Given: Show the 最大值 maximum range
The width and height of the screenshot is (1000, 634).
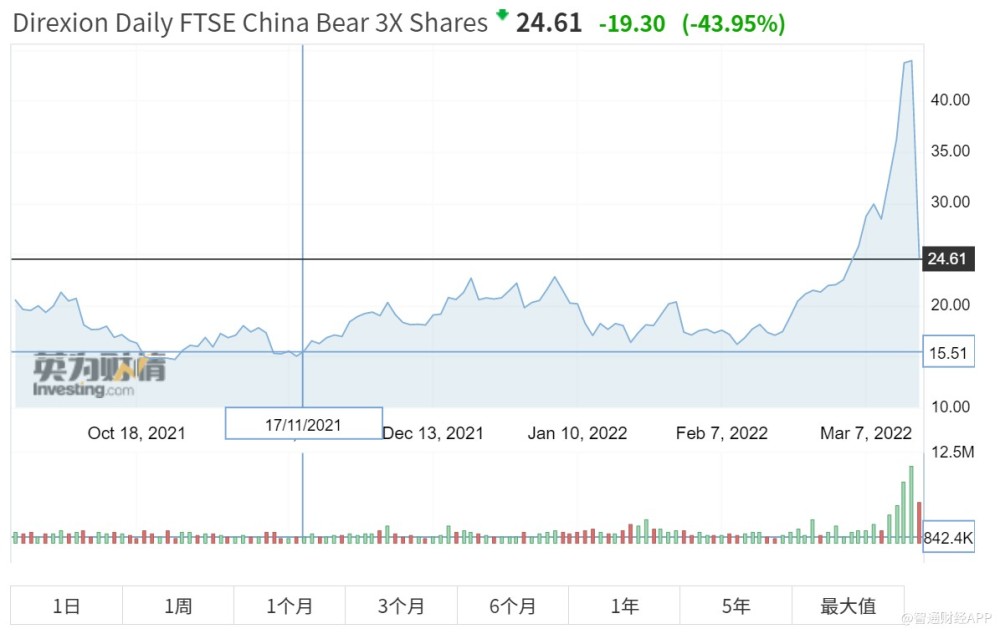Looking at the screenshot, I should 848,606.
